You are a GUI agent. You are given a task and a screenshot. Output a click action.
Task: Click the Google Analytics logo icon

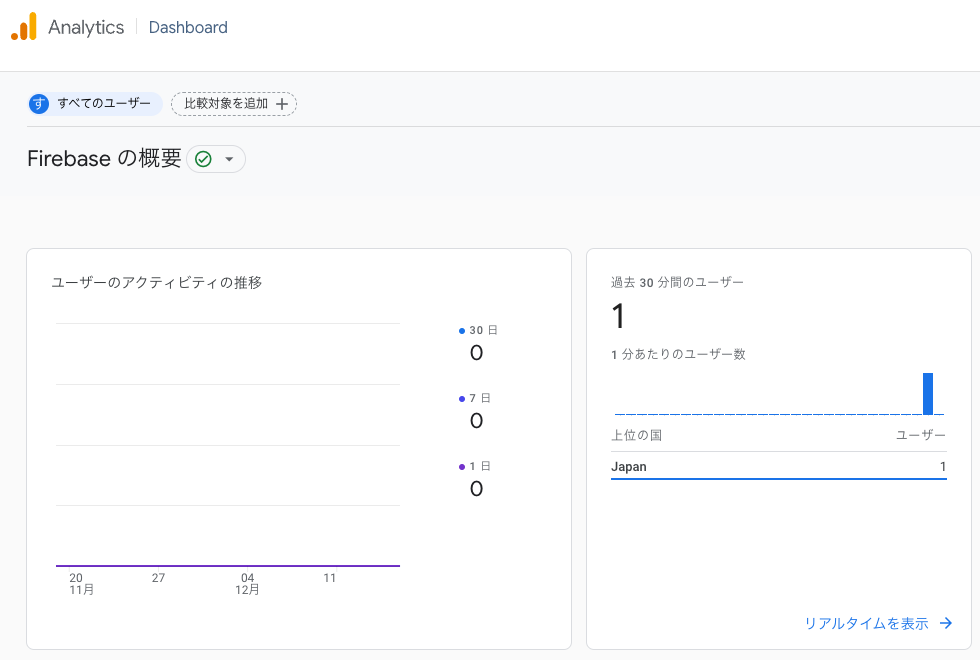click(24, 27)
